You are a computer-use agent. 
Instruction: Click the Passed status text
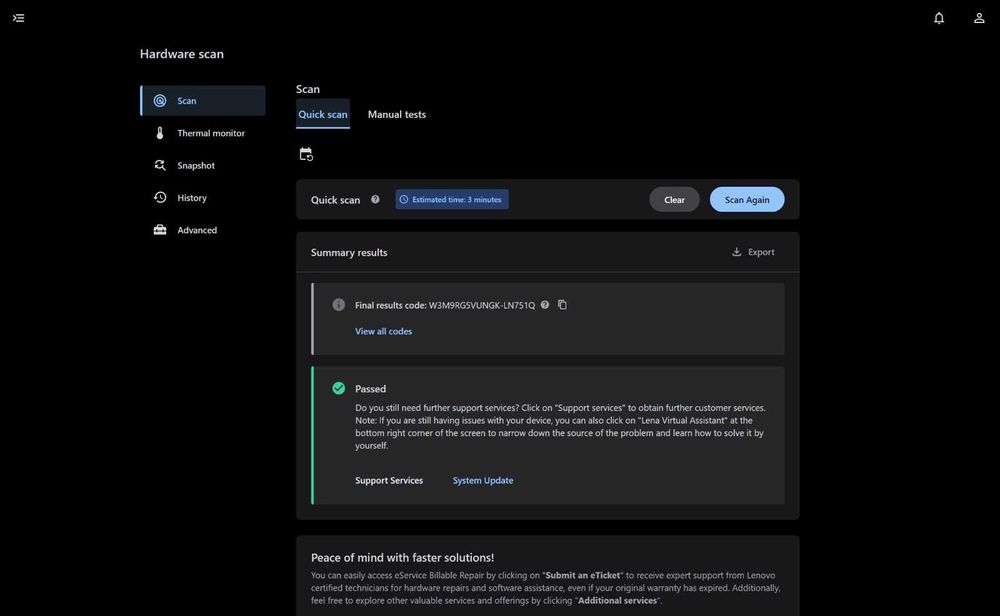(x=371, y=388)
